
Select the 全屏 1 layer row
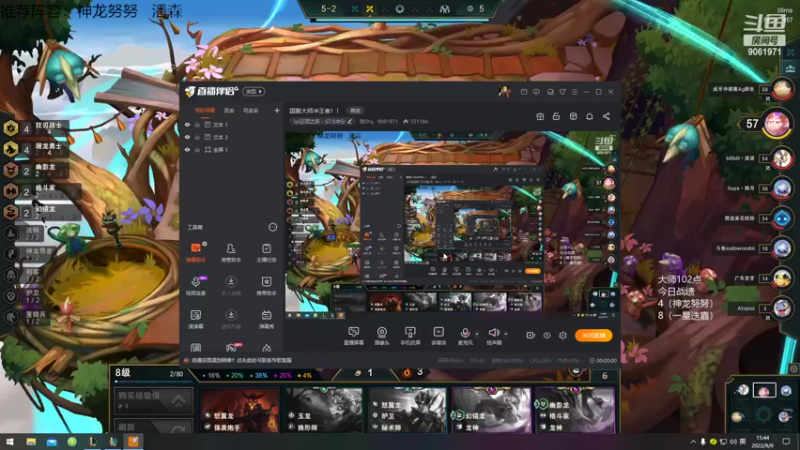(232, 149)
